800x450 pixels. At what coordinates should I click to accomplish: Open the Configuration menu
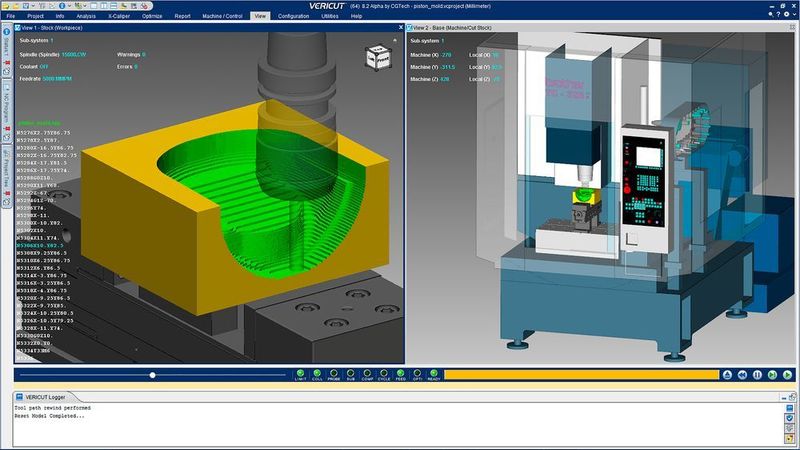tap(293, 16)
